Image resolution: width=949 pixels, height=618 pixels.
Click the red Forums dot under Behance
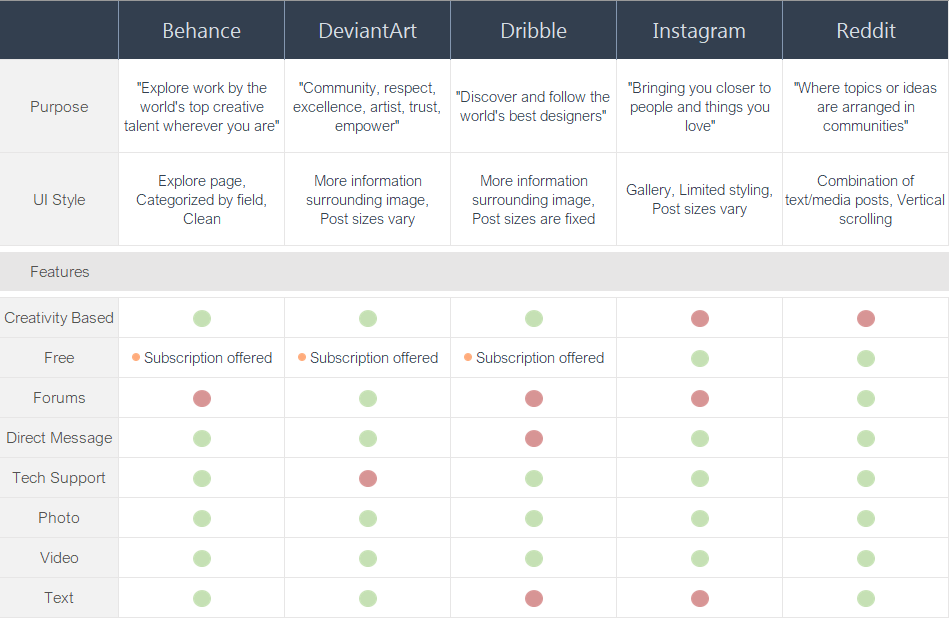202,398
